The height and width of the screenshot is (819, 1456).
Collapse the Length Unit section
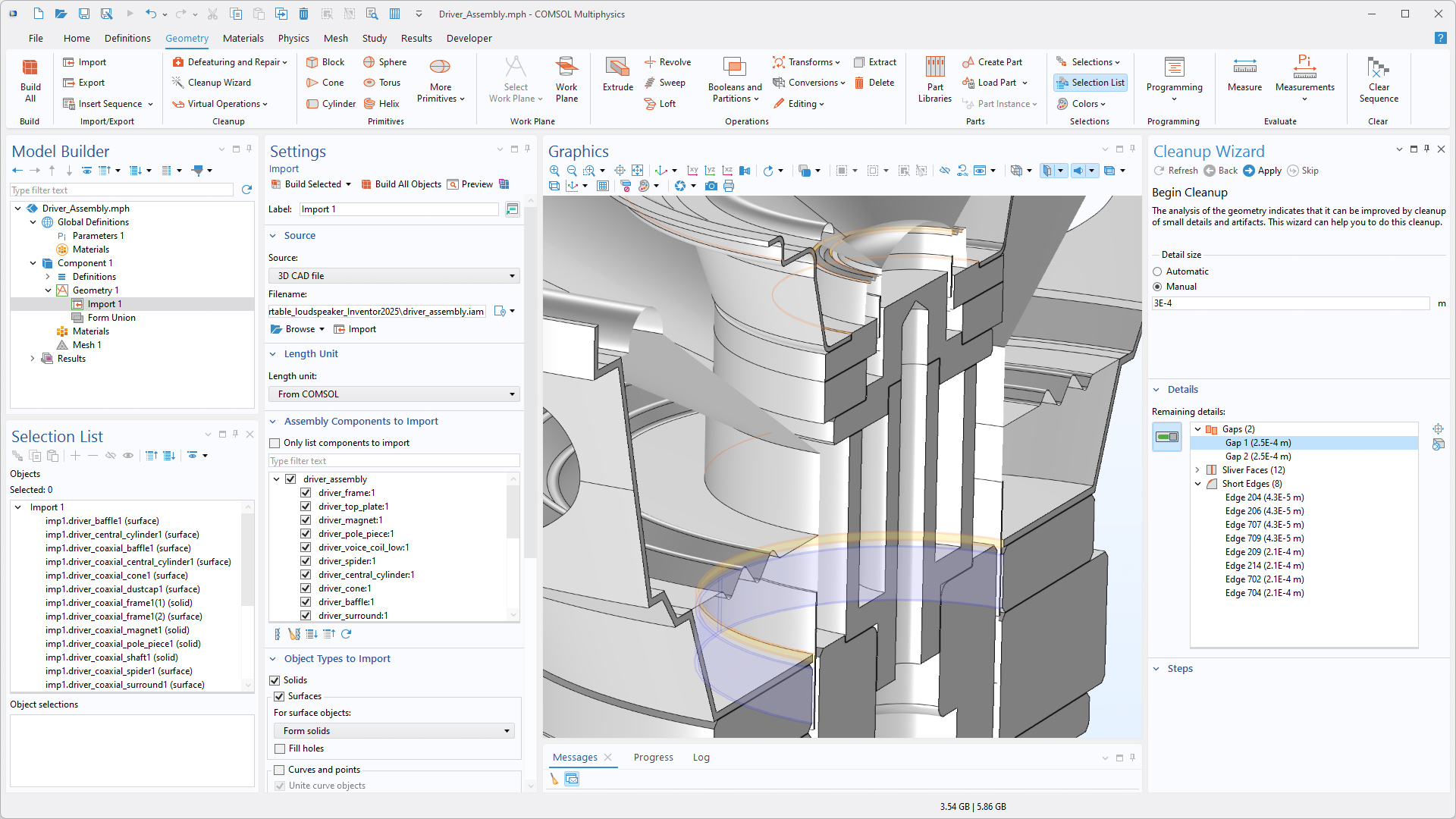point(273,354)
